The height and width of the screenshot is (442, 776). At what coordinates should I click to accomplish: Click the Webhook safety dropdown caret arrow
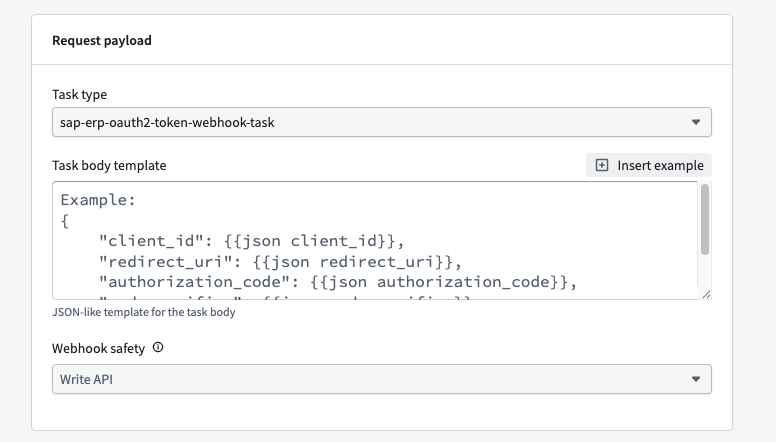696,379
